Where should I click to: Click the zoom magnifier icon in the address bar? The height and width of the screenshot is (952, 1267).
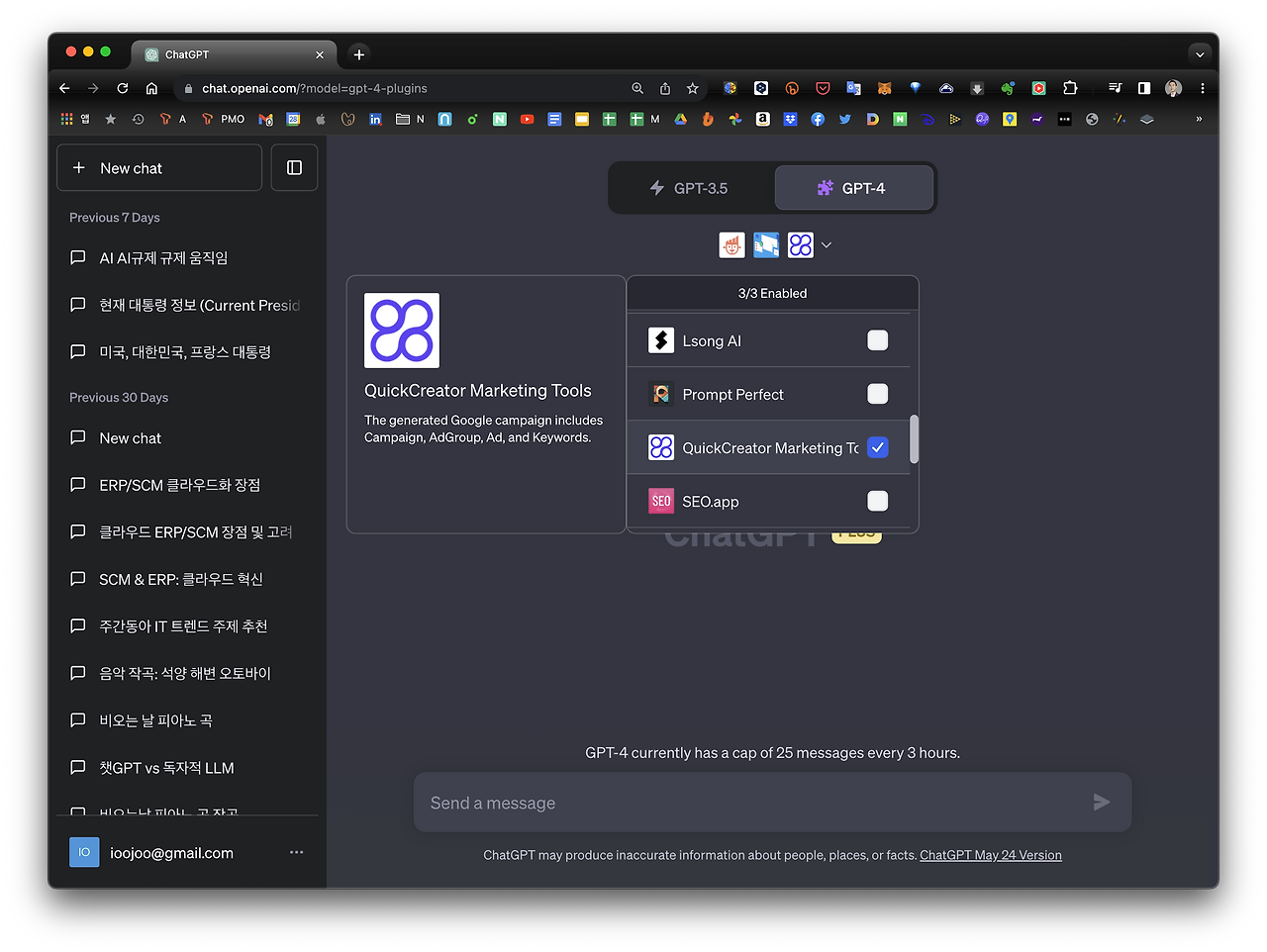[637, 88]
